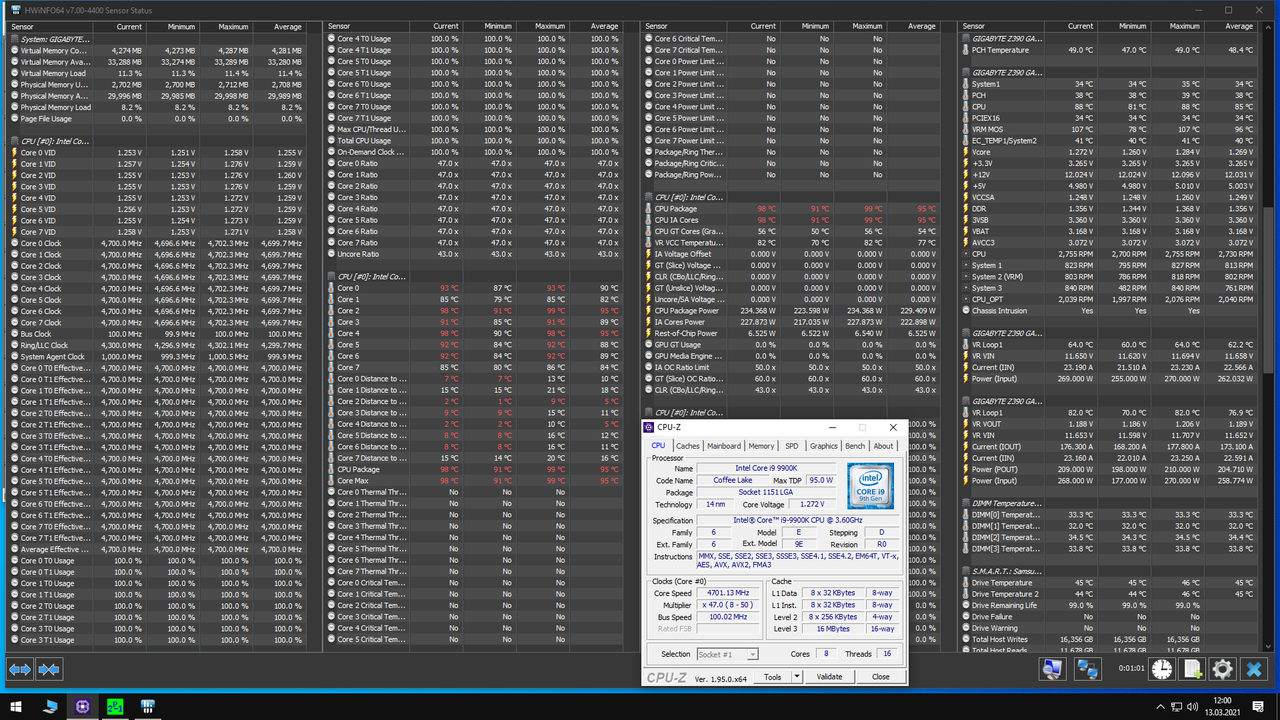This screenshot has height=720, width=1280.
Task: Click the lightning icon of Vcore row
Action: point(967,152)
